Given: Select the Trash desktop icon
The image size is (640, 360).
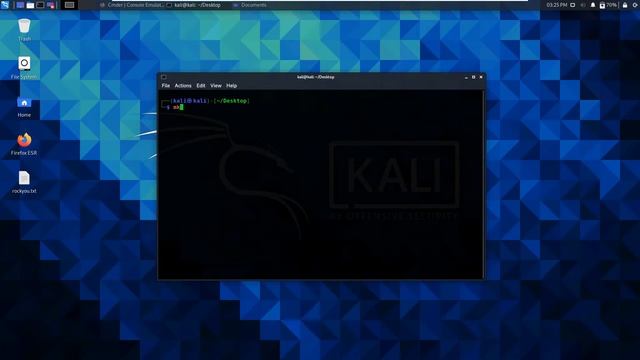Looking at the screenshot, I should pyautogui.click(x=24, y=30).
